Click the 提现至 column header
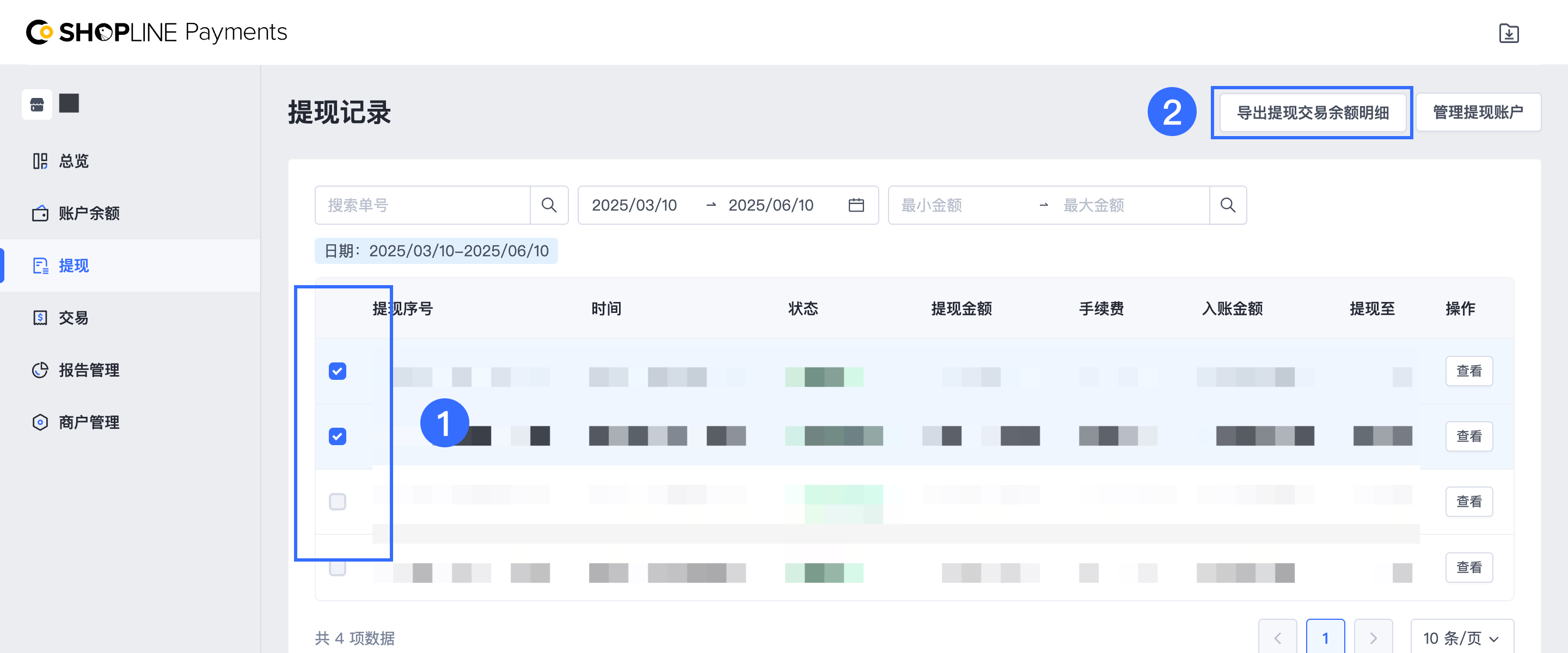This screenshot has height=653, width=1568. [1372, 309]
